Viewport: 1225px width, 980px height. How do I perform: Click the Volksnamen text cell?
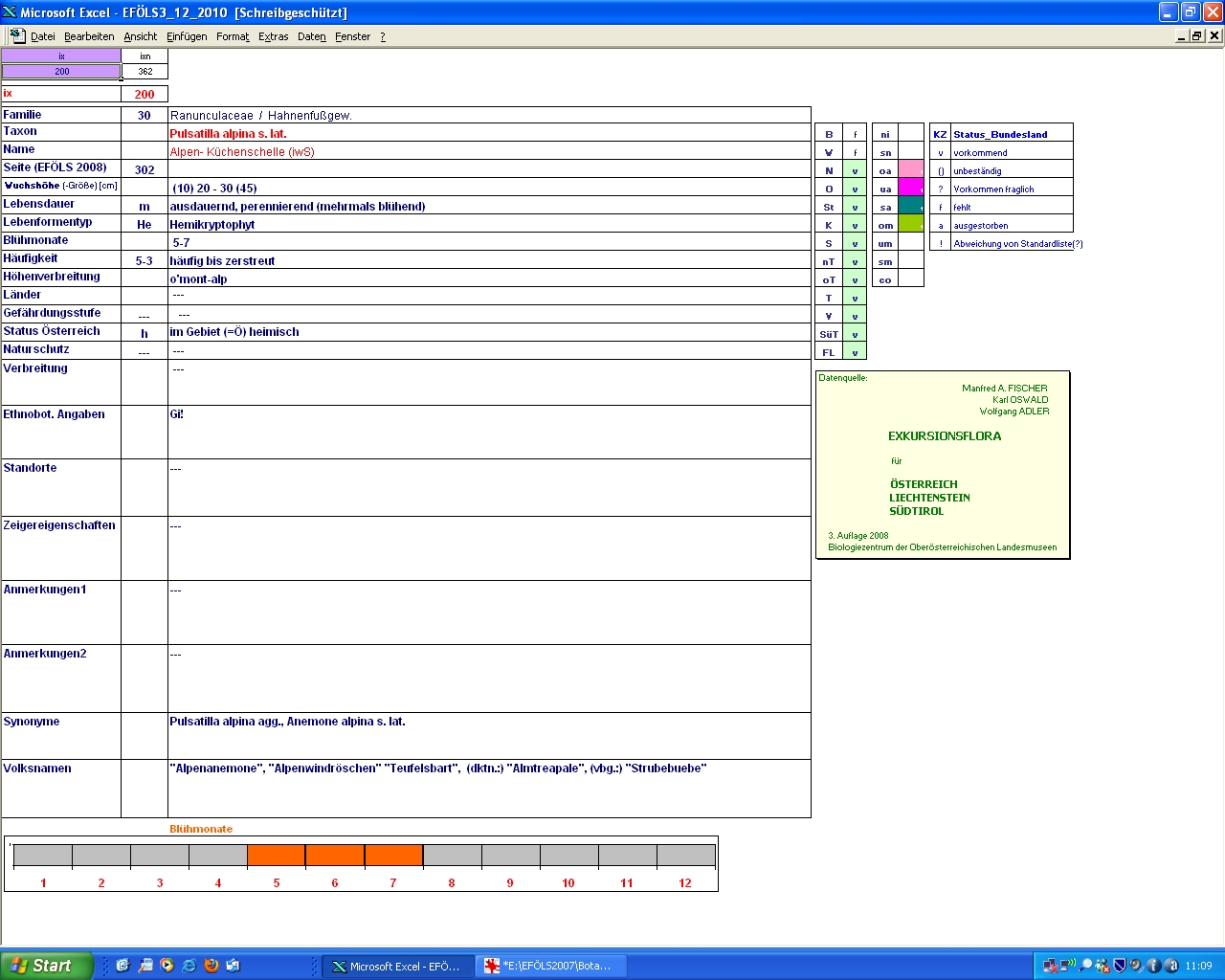pyautogui.click(x=489, y=788)
